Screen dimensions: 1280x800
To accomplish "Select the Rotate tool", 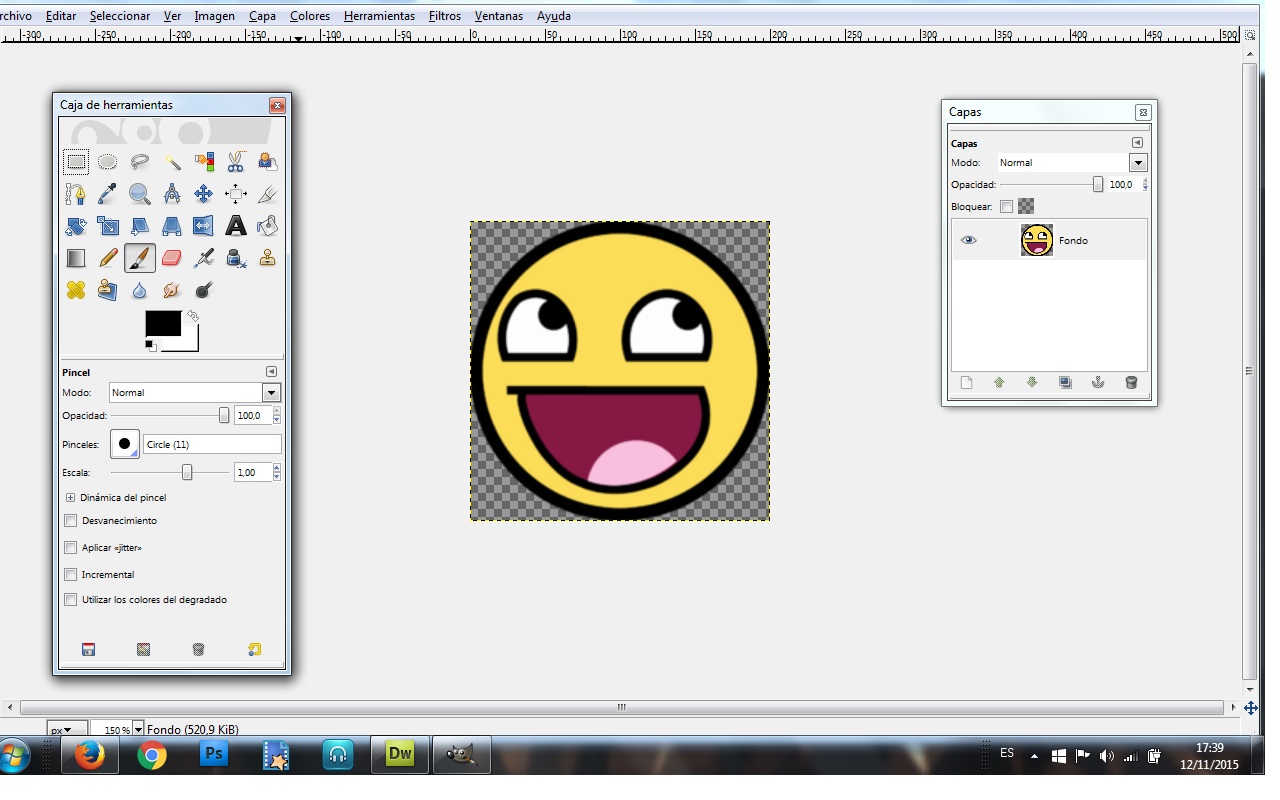I will click(x=76, y=226).
